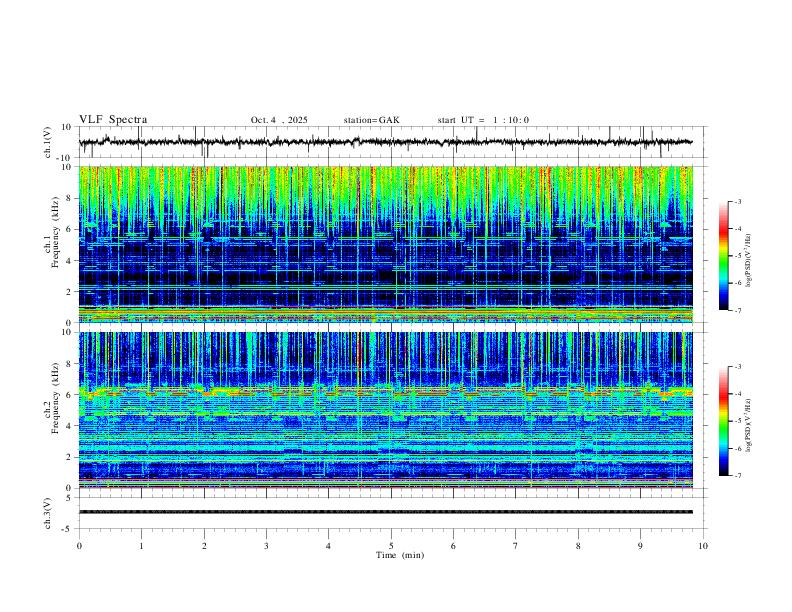Click the "6" kHz tick on ch.2 spectrogram
The image size is (792, 612).
coord(70,395)
